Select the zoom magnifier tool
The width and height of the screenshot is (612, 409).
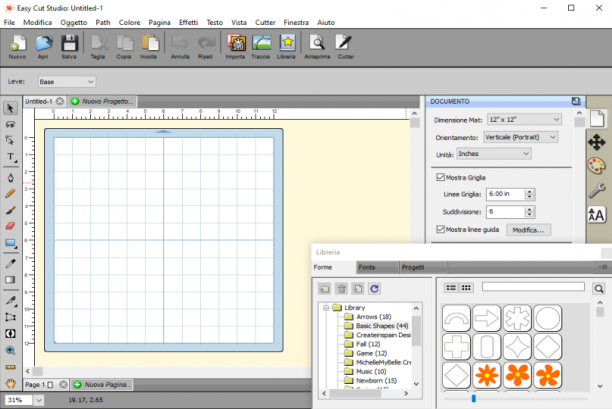pyautogui.click(x=11, y=350)
